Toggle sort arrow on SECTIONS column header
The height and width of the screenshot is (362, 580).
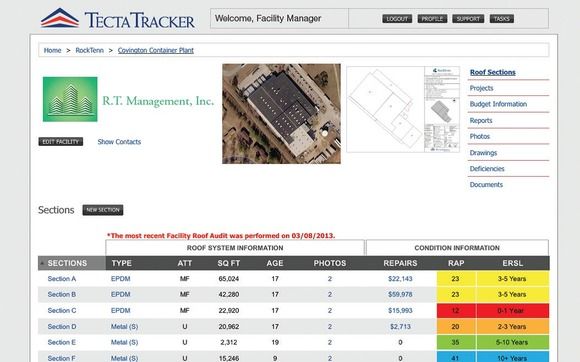click(x=42, y=263)
